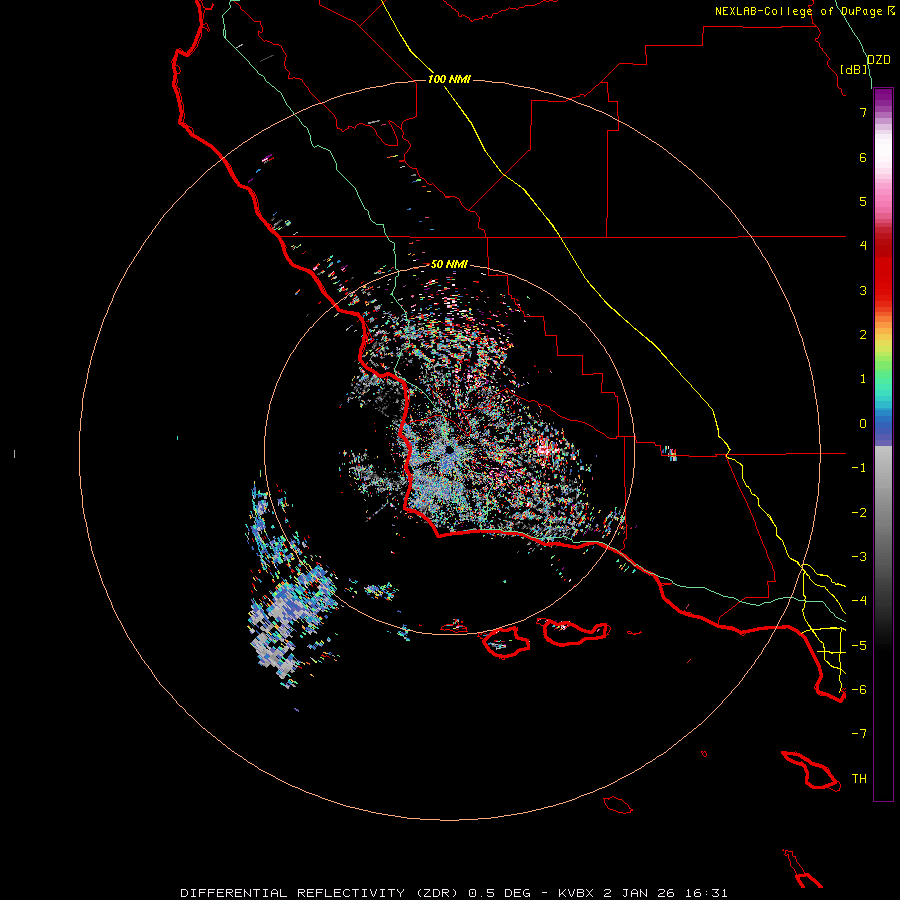Viewport: 900px width, 900px height.
Task: Click the '50 NMI' range ring label
Action: (449, 264)
